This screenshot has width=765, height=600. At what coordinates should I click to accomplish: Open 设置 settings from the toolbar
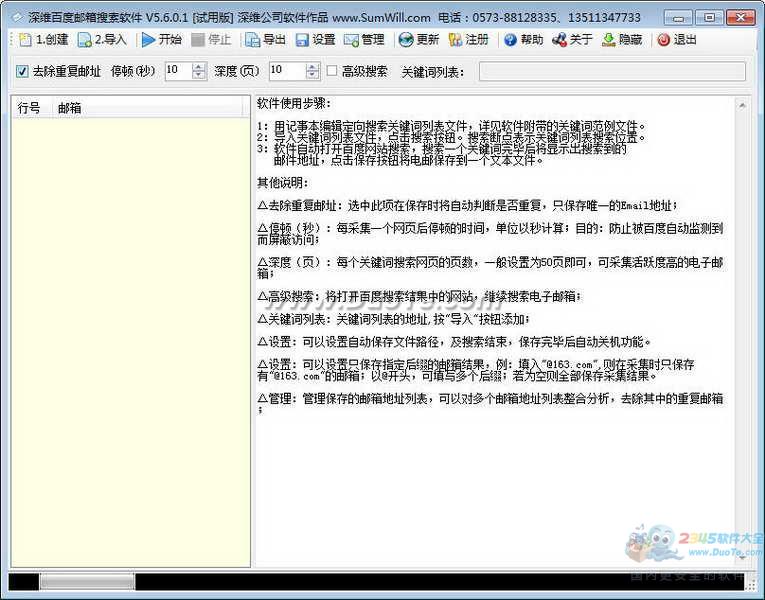coord(316,40)
